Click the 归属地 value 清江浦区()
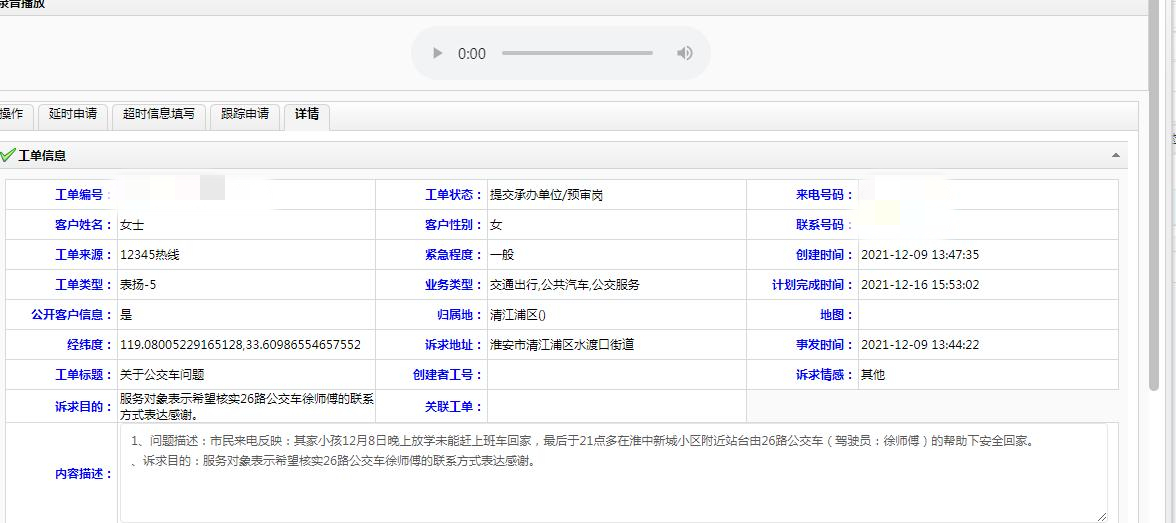 [x=518, y=315]
